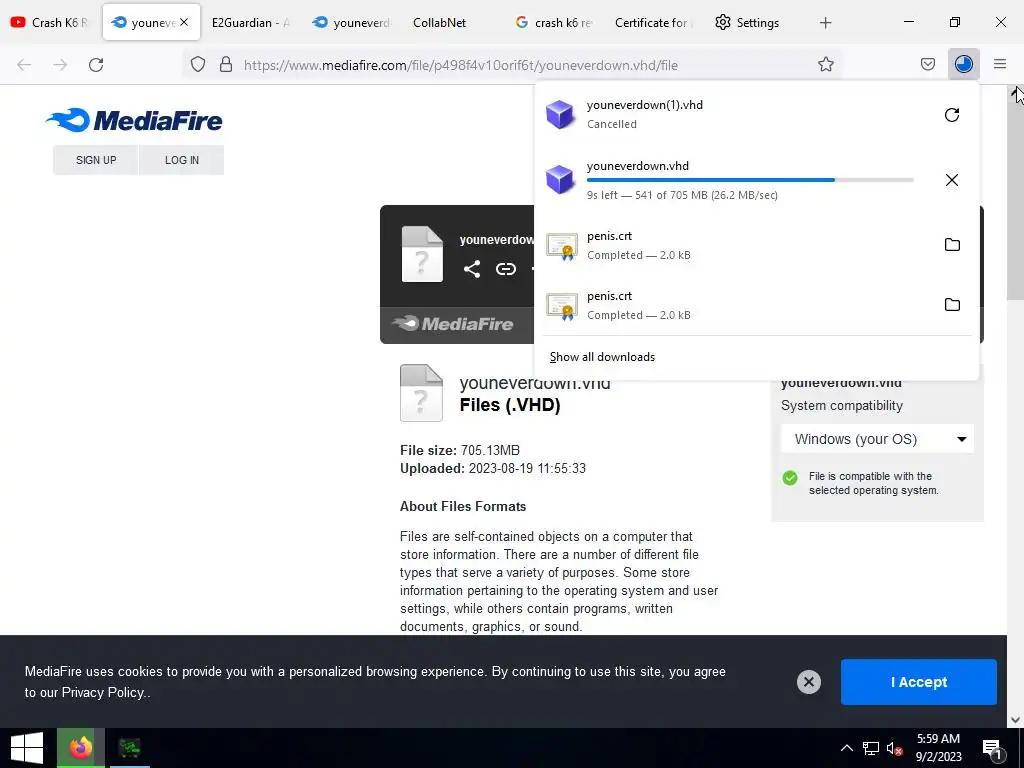Open folder for first penis.crt download
The height and width of the screenshot is (768, 1024).
pos(952,244)
